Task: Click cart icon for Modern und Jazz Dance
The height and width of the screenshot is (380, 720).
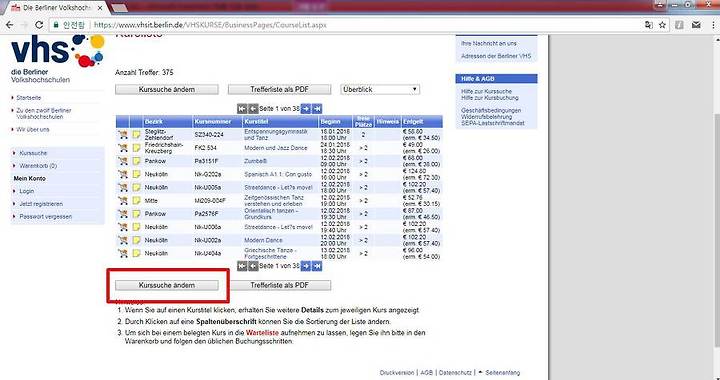Action: click(123, 148)
